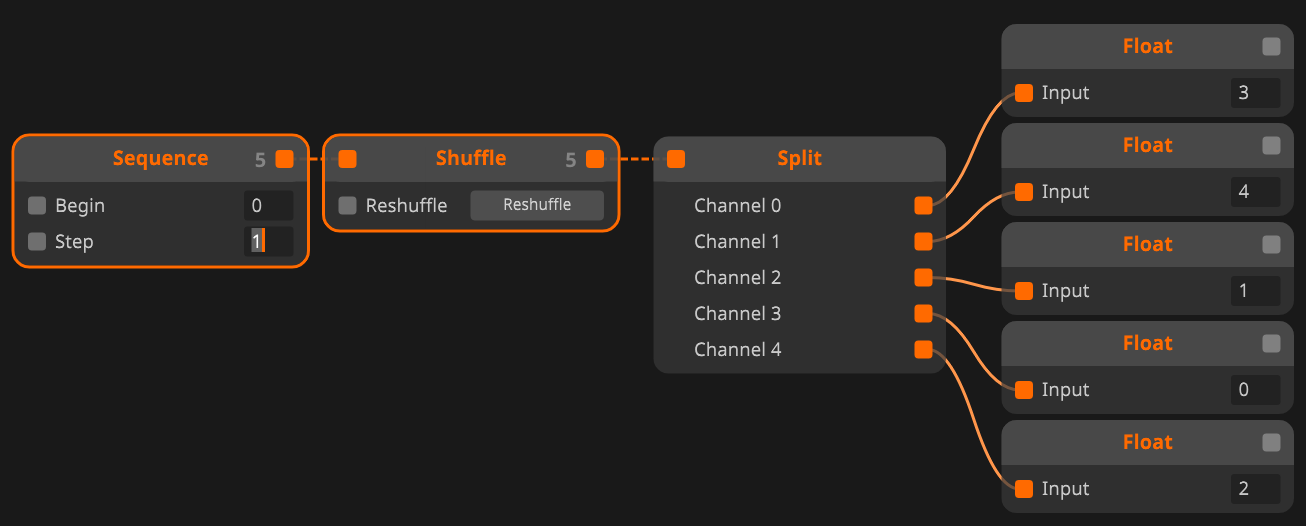Toggle the gray Step port checkbox
The image size is (1306, 526).
[x=37, y=241]
